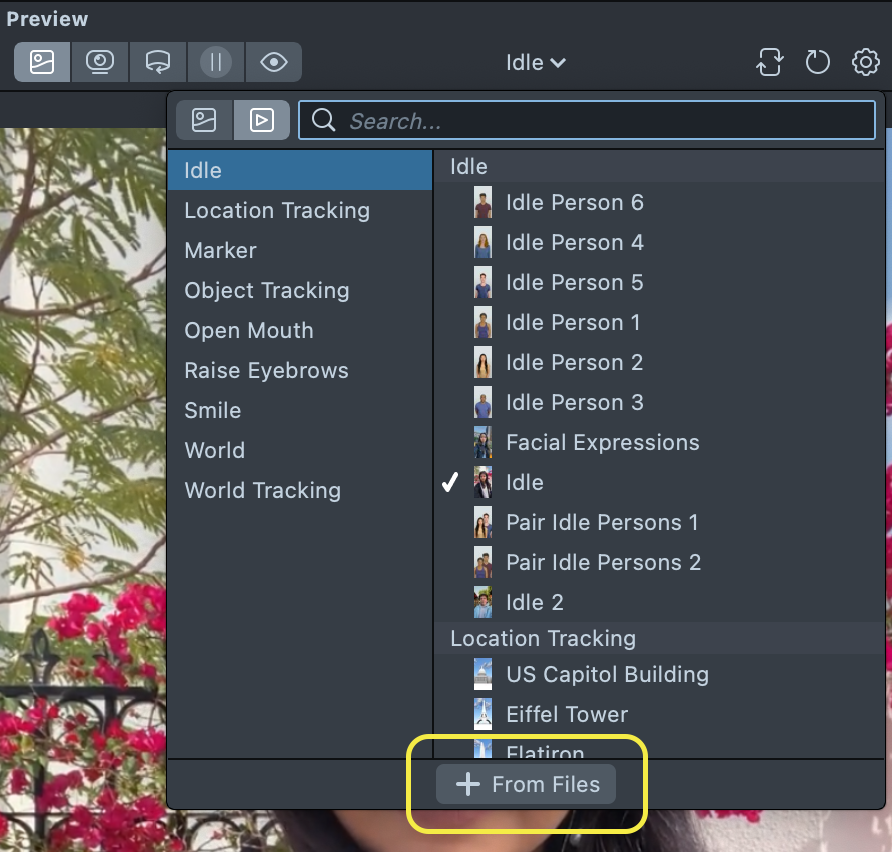Toggle the eye visibility icon
Image resolution: width=892 pixels, height=852 pixels.
click(x=273, y=62)
